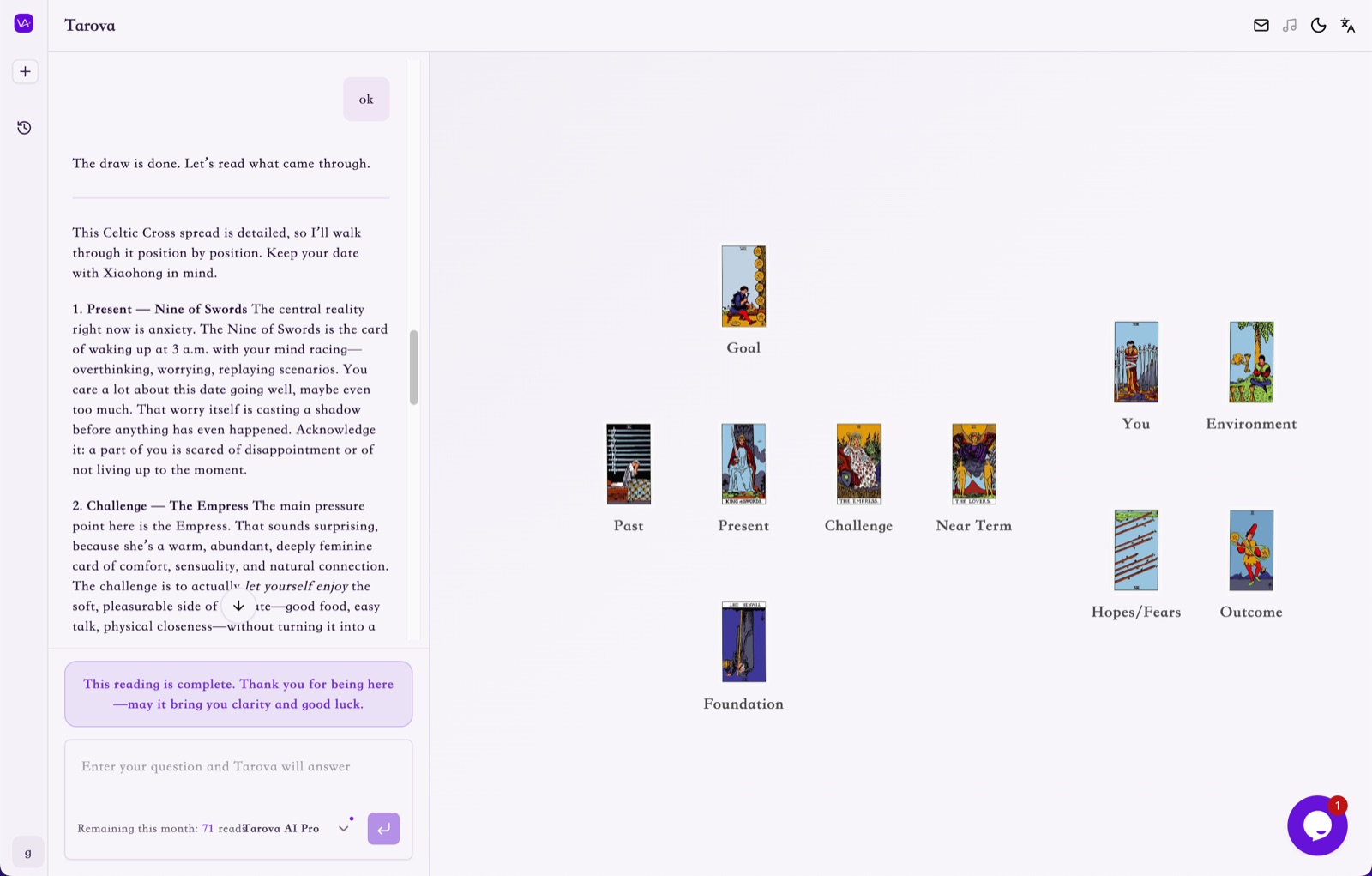Image resolution: width=1372 pixels, height=876 pixels.
Task: Click the 'Foundation' position label
Action: point(743,704)
